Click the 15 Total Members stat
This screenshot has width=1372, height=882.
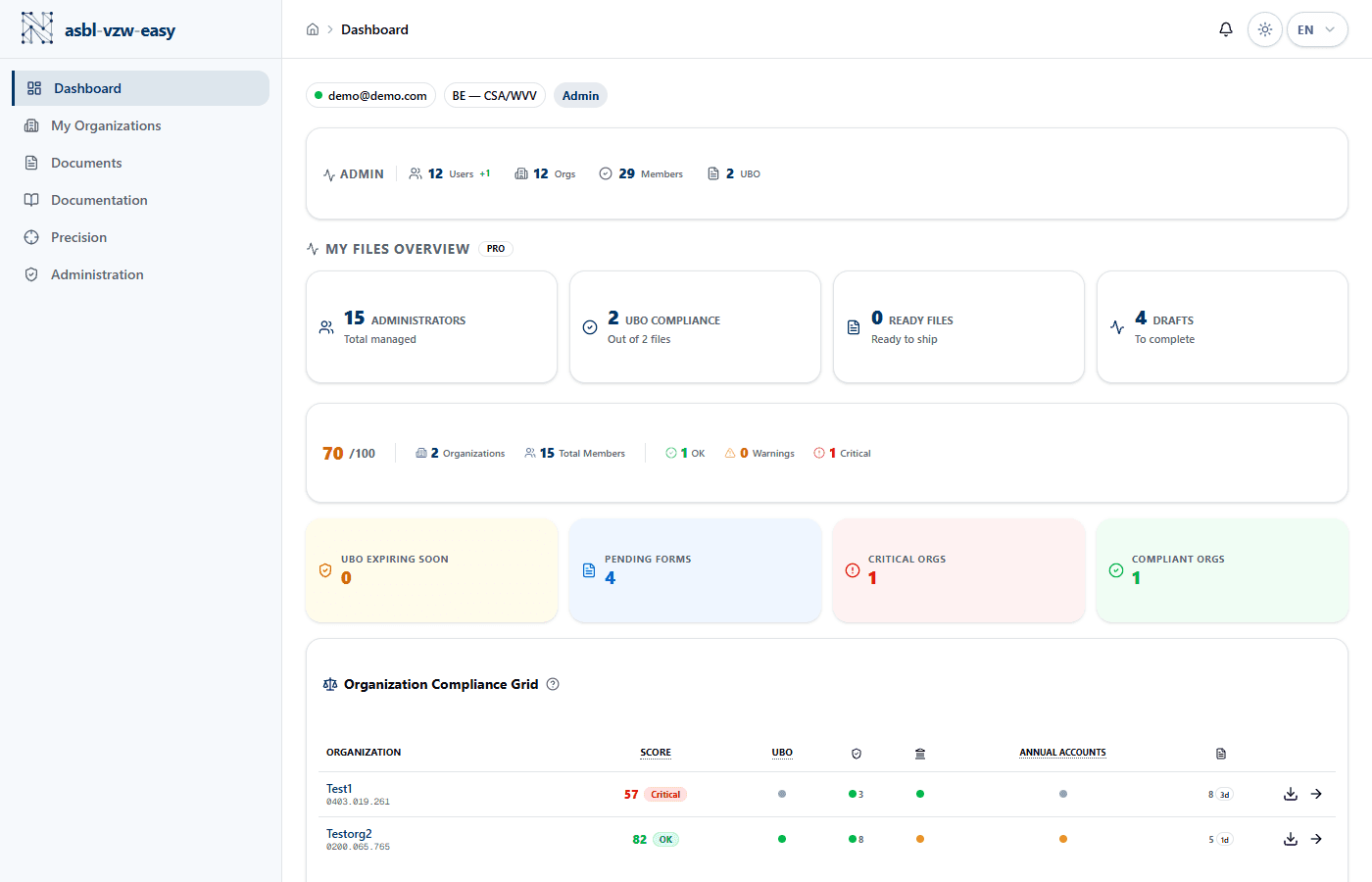[x=574, y=453]
